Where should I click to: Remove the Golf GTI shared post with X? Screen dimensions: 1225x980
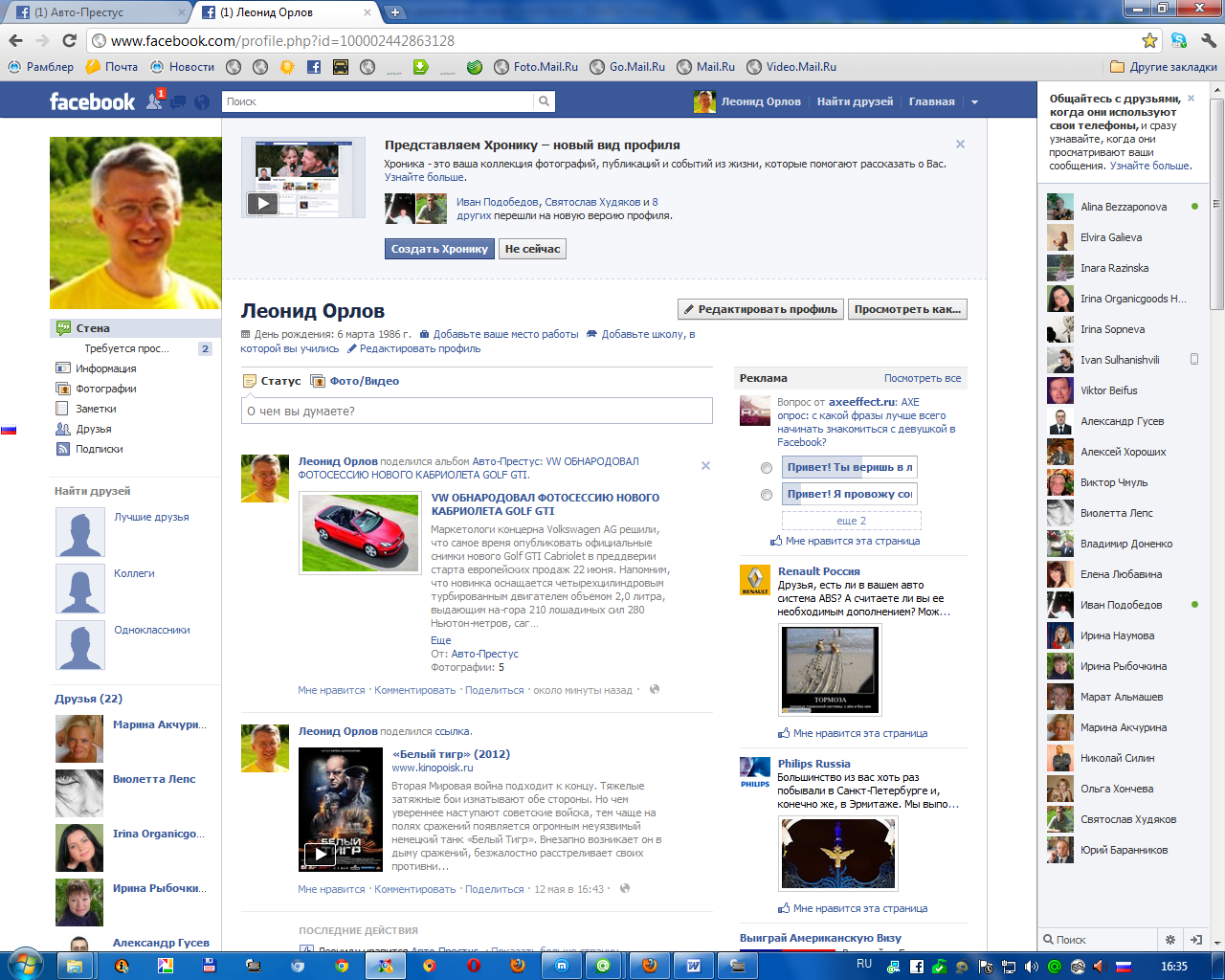[x=705, y=466]
